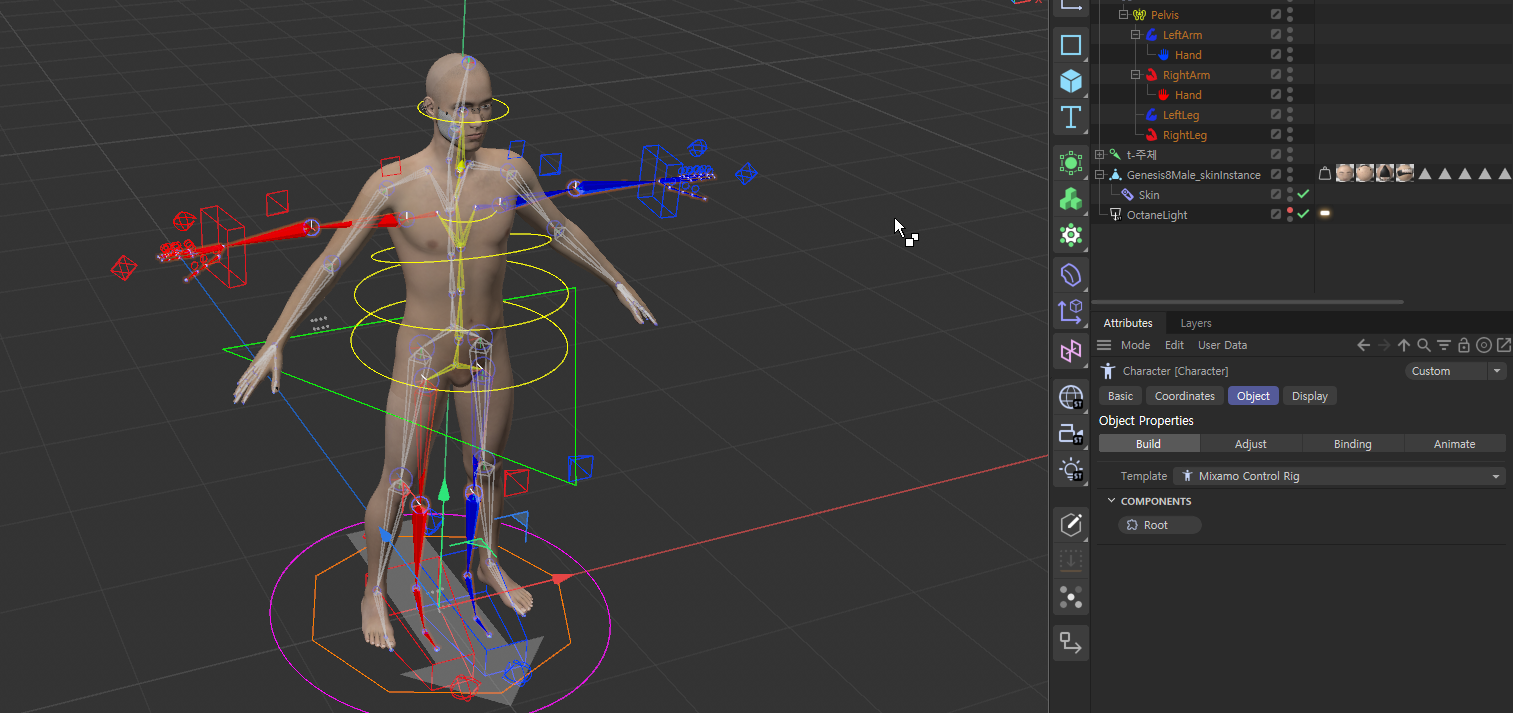Open the Attributes hamburger menu icon
The width and height of the screenshot is (1513, 713).
(x=1104, y=345)
